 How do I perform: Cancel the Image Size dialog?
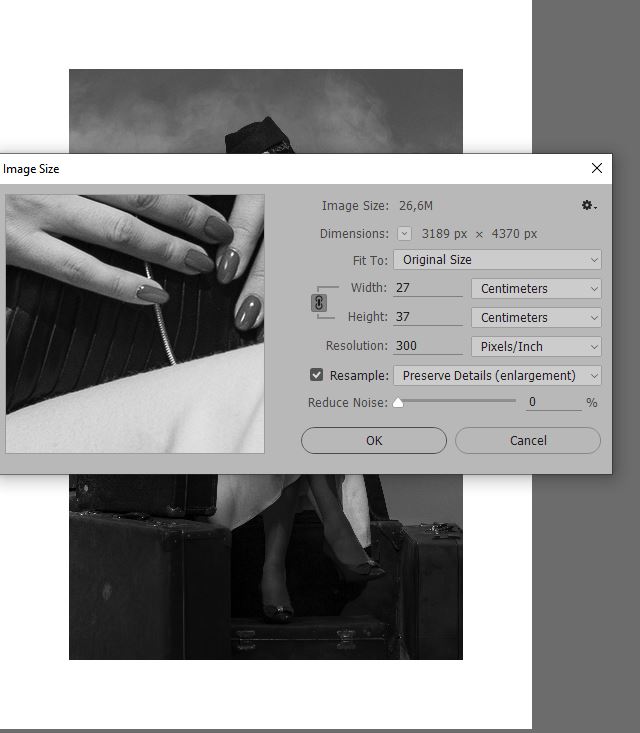click(528, 440)
